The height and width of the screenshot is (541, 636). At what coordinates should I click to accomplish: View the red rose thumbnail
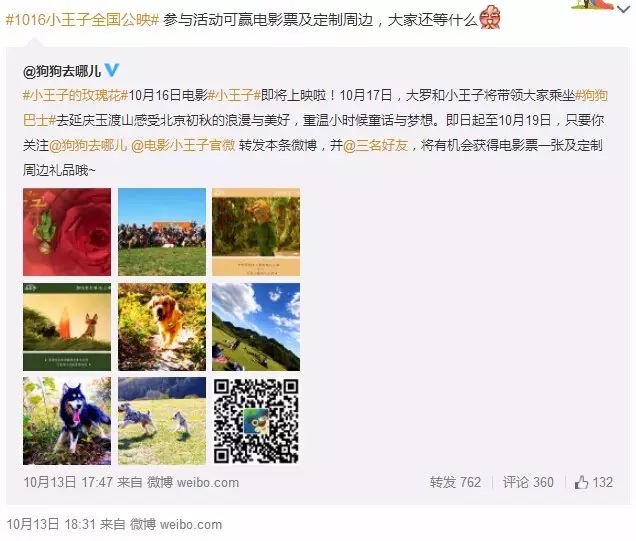coord(67,232)
